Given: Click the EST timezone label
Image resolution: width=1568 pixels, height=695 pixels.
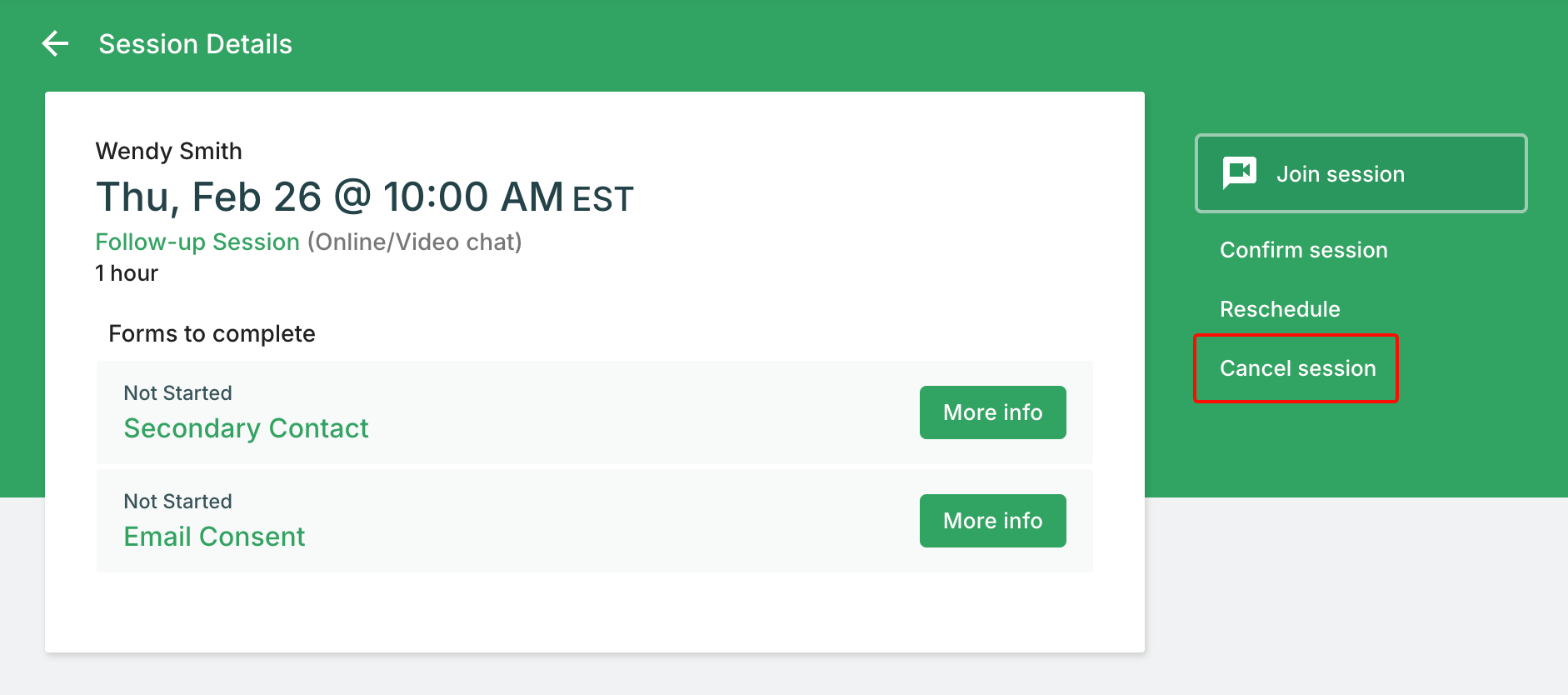Looking at the screenshot, I should pyautogui.click(x=603, y=200).
